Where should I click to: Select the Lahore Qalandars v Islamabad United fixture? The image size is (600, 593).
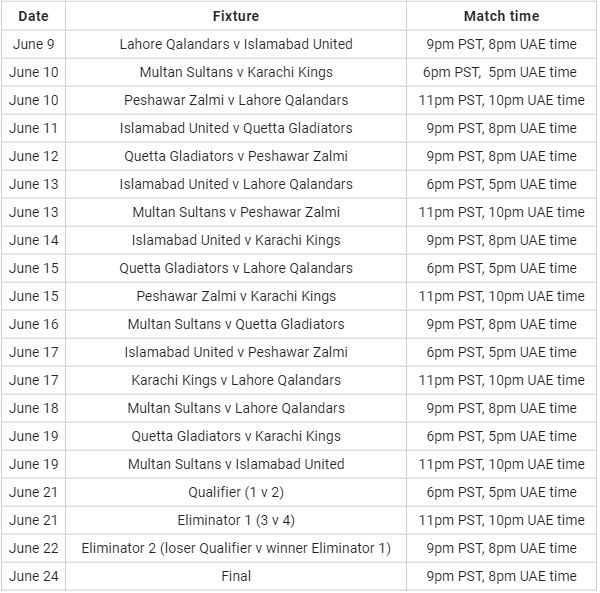236,44
